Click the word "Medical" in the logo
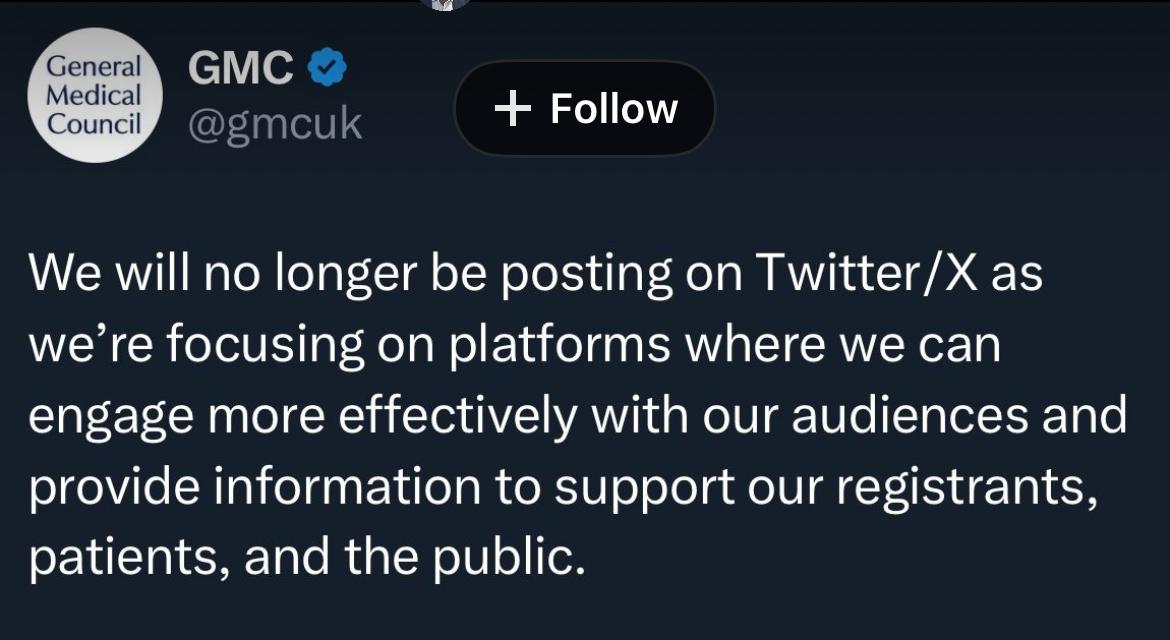The width and height of the screenshot is (1170, 640). [95, 96]
